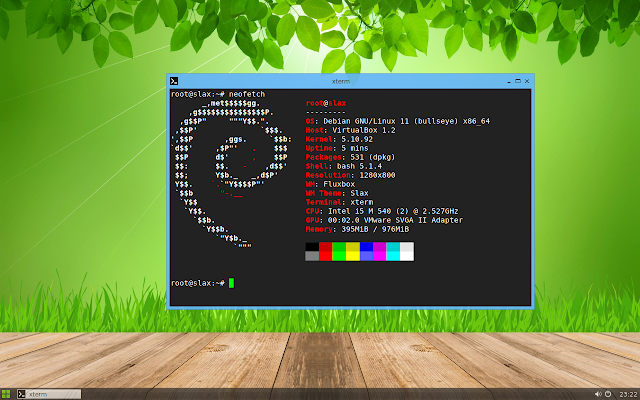Click the xterm window terminal icon
The width and height of the screenshot is (640, 400).
point(174,81)
